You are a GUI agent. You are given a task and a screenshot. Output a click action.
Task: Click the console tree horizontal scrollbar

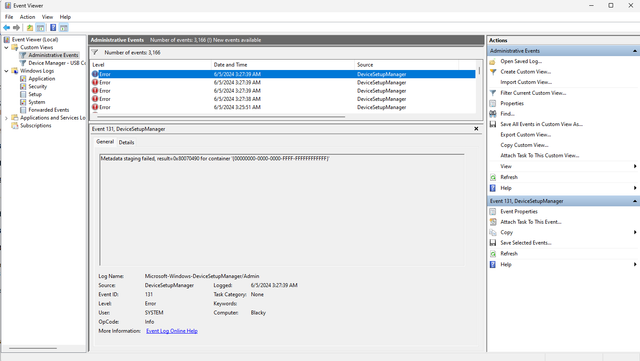pyautogui.click(x=33, y=348)
